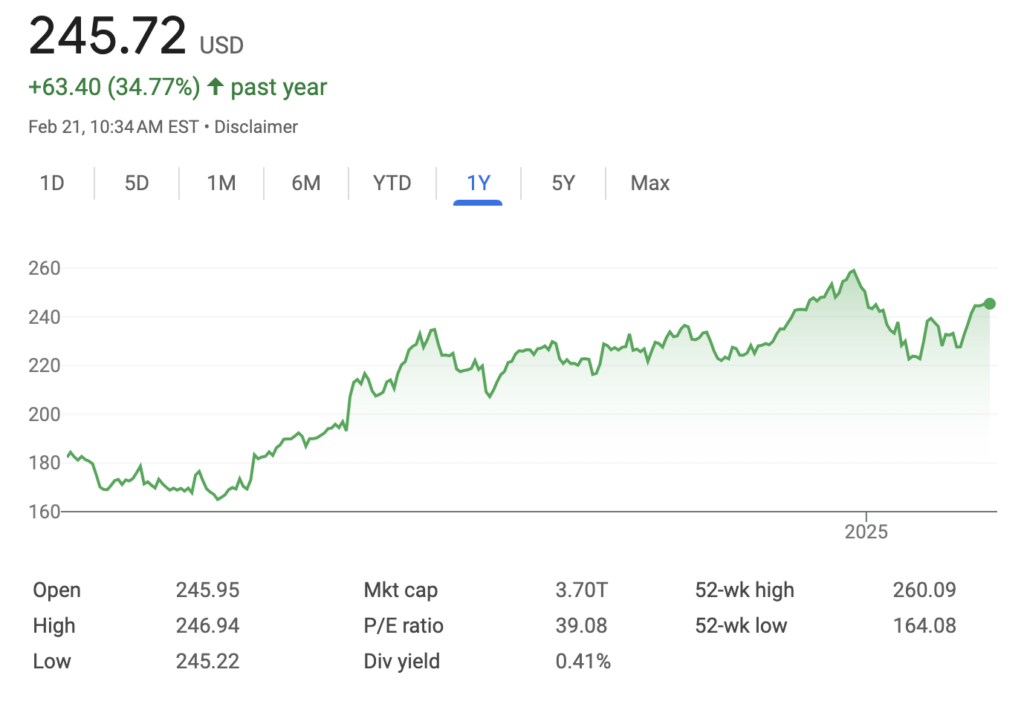The height and width of the screenshot is (704, 1024).
Task: Click the 52-wk high value 260.09
Action: 924,590
